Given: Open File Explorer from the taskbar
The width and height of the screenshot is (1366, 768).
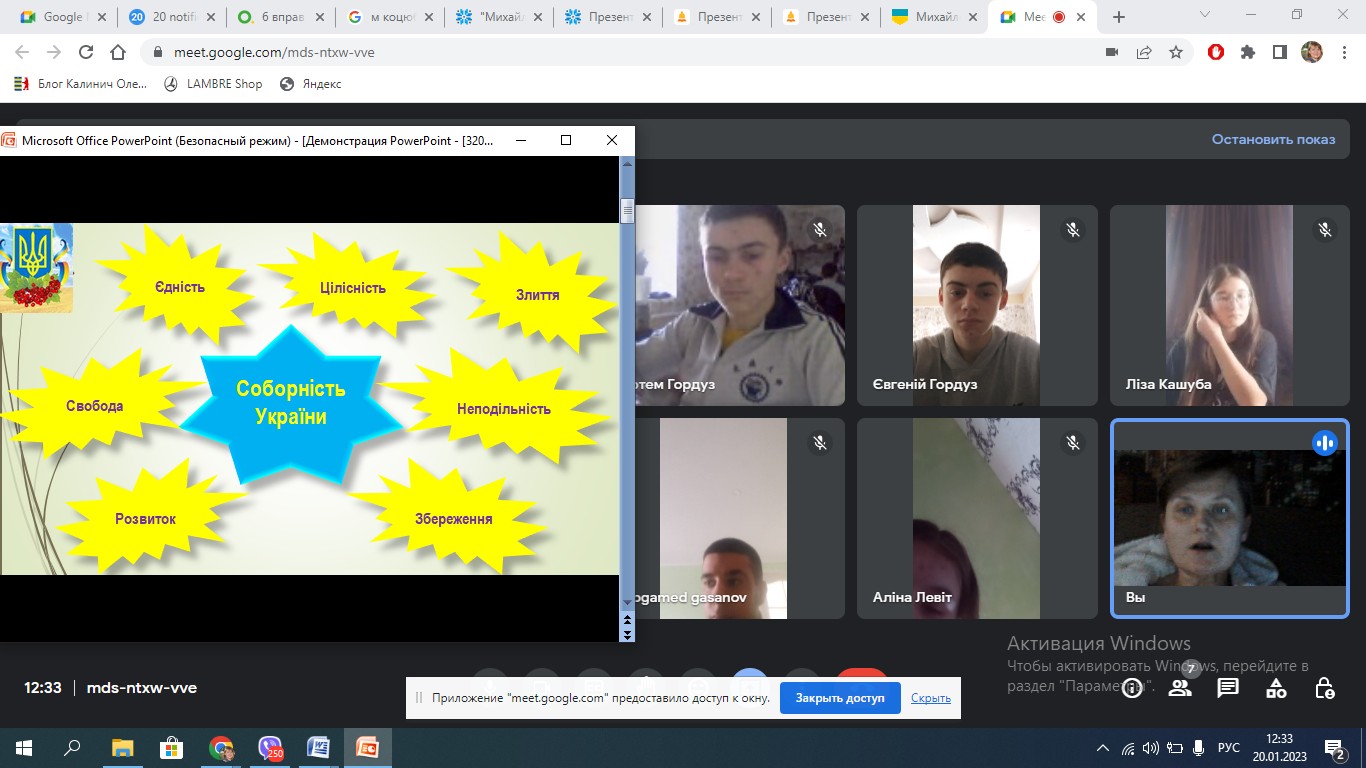Looking at the screenshot, I should [x=122, y=747].
